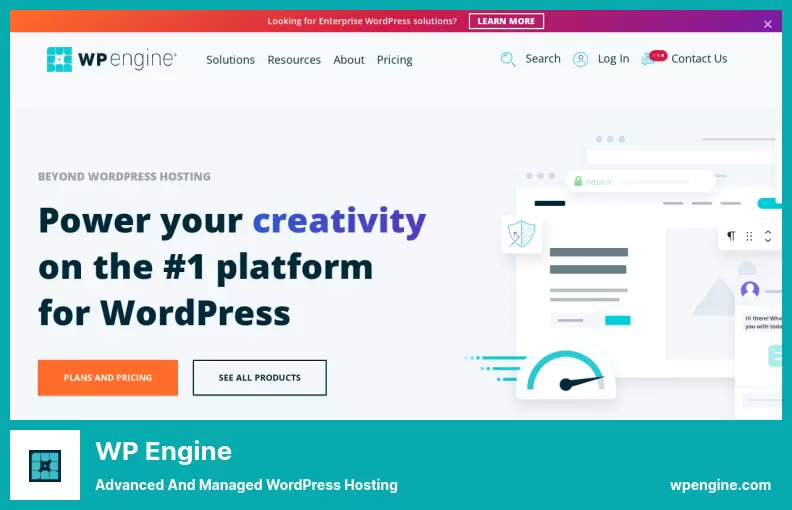Click the word 'creativity' in headline

tap(339, 221)
